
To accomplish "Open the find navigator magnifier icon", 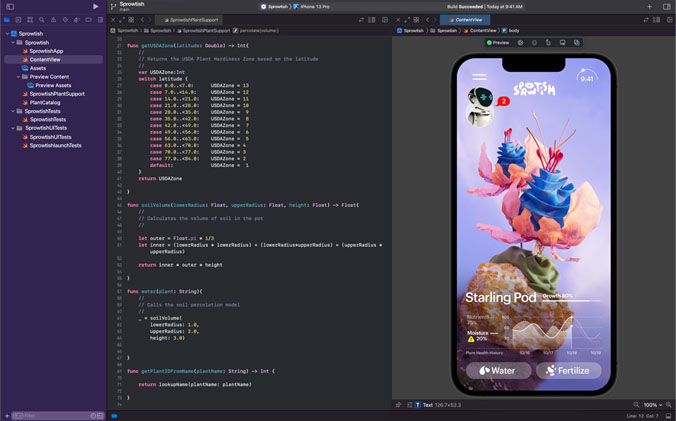I will point(41,20).
